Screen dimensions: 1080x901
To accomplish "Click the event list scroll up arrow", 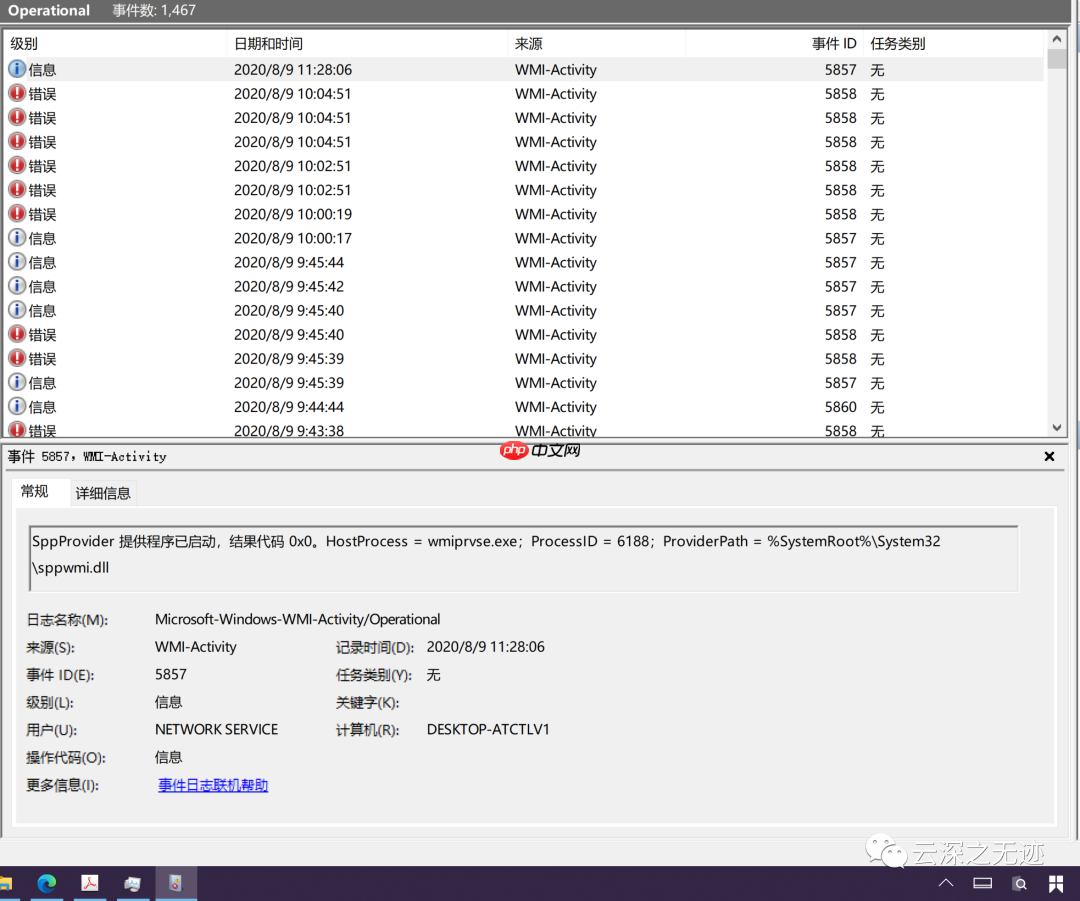I will [x=1057, y=39].
